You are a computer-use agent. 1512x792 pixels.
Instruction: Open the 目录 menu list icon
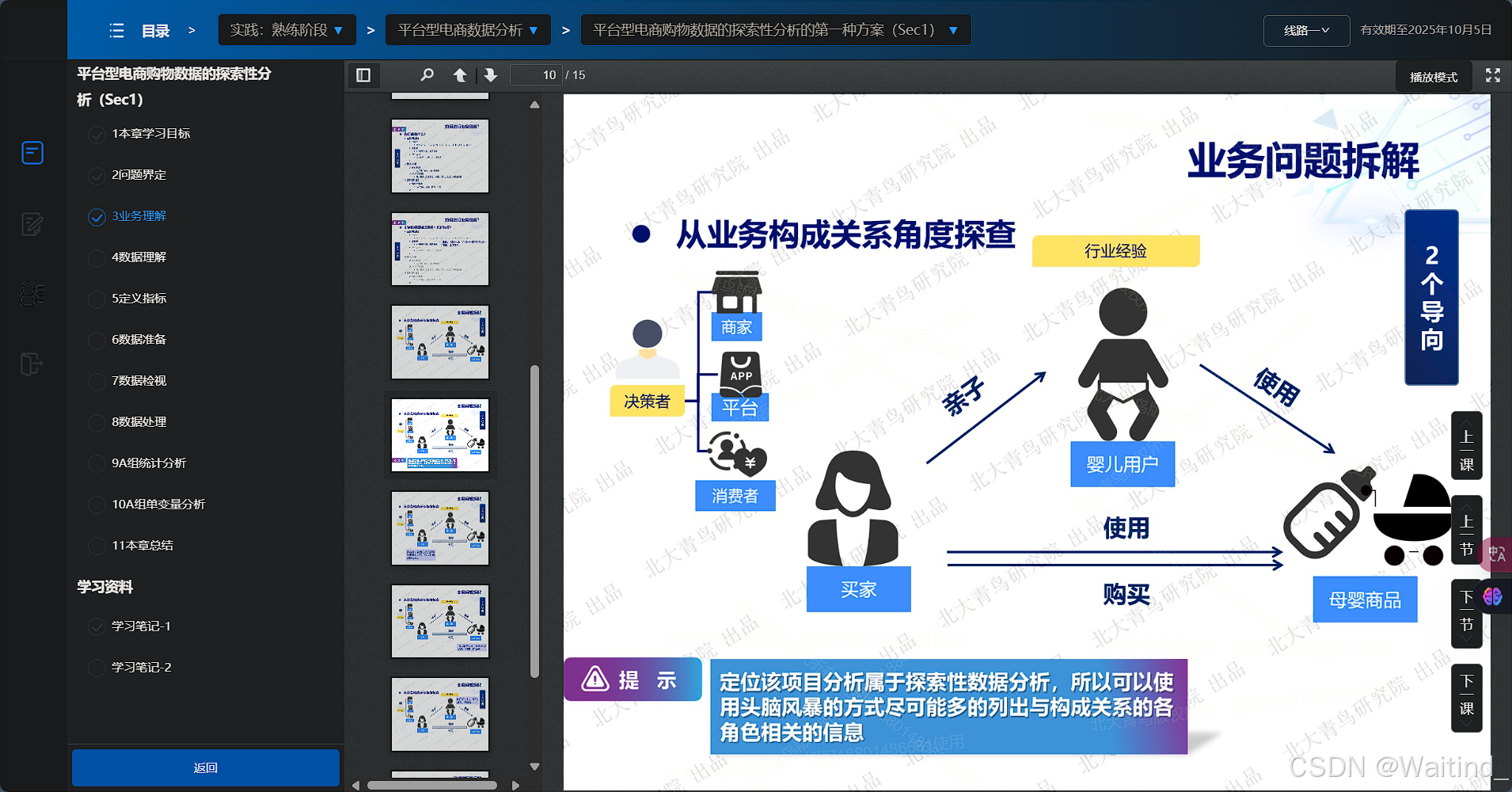[x=116, y=31]
